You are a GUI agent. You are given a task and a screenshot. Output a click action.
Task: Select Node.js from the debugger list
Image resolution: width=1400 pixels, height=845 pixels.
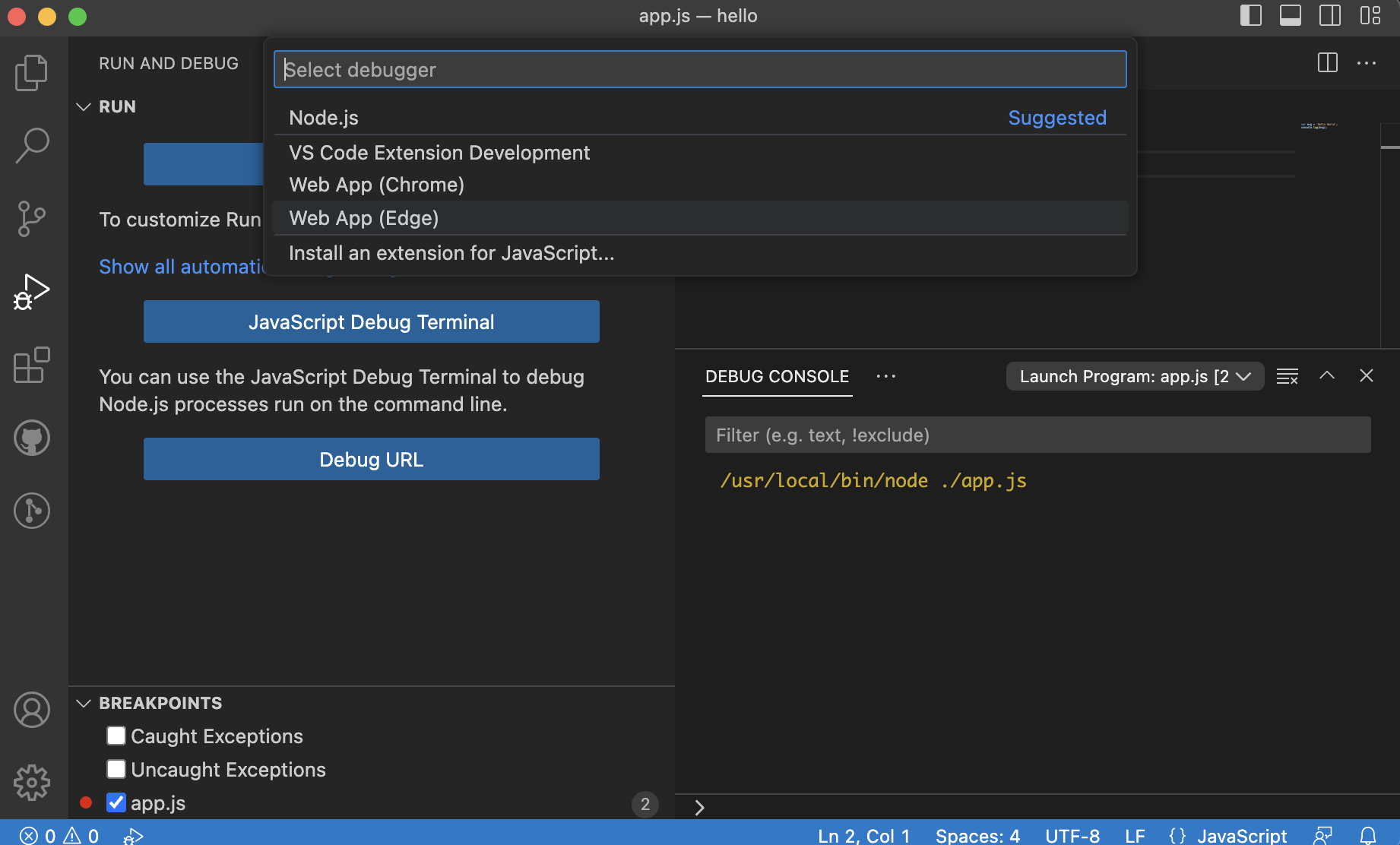(x=324, y=118)
